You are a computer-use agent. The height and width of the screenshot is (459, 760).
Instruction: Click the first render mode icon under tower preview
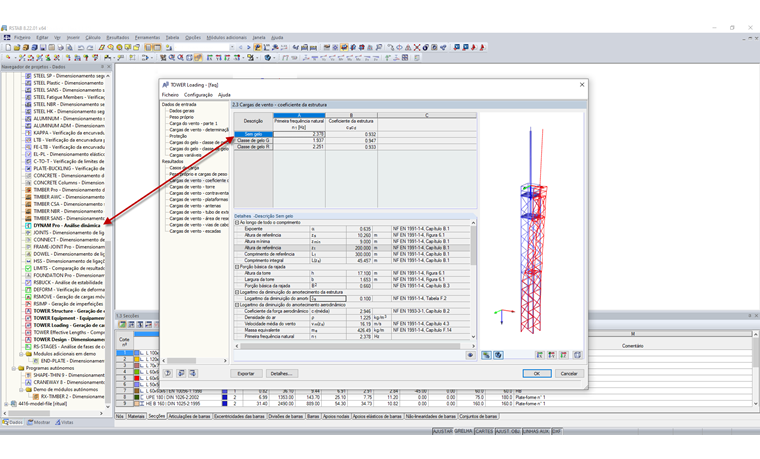[x=486, y=355]
